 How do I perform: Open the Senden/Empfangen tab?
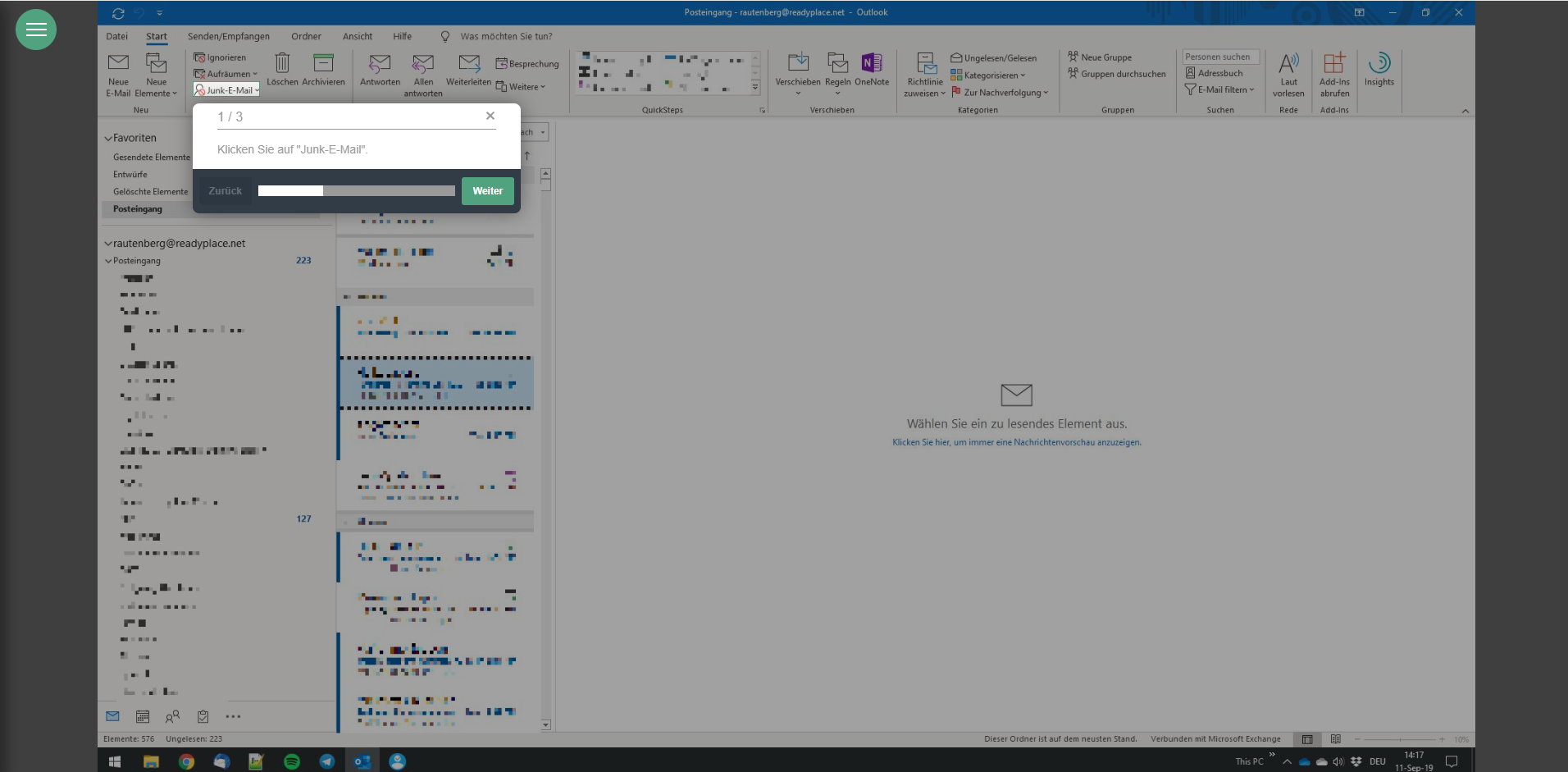228,36
